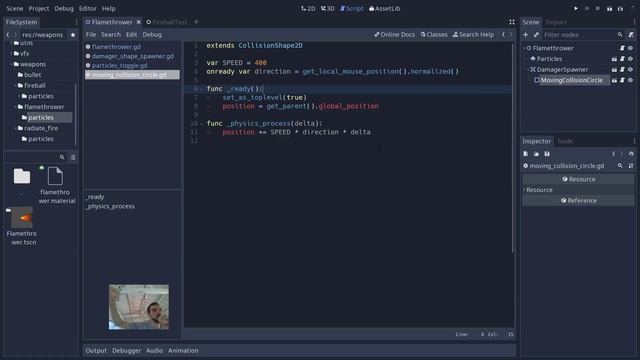
Task: Play the project with the play icon
Action: point(576,8)
